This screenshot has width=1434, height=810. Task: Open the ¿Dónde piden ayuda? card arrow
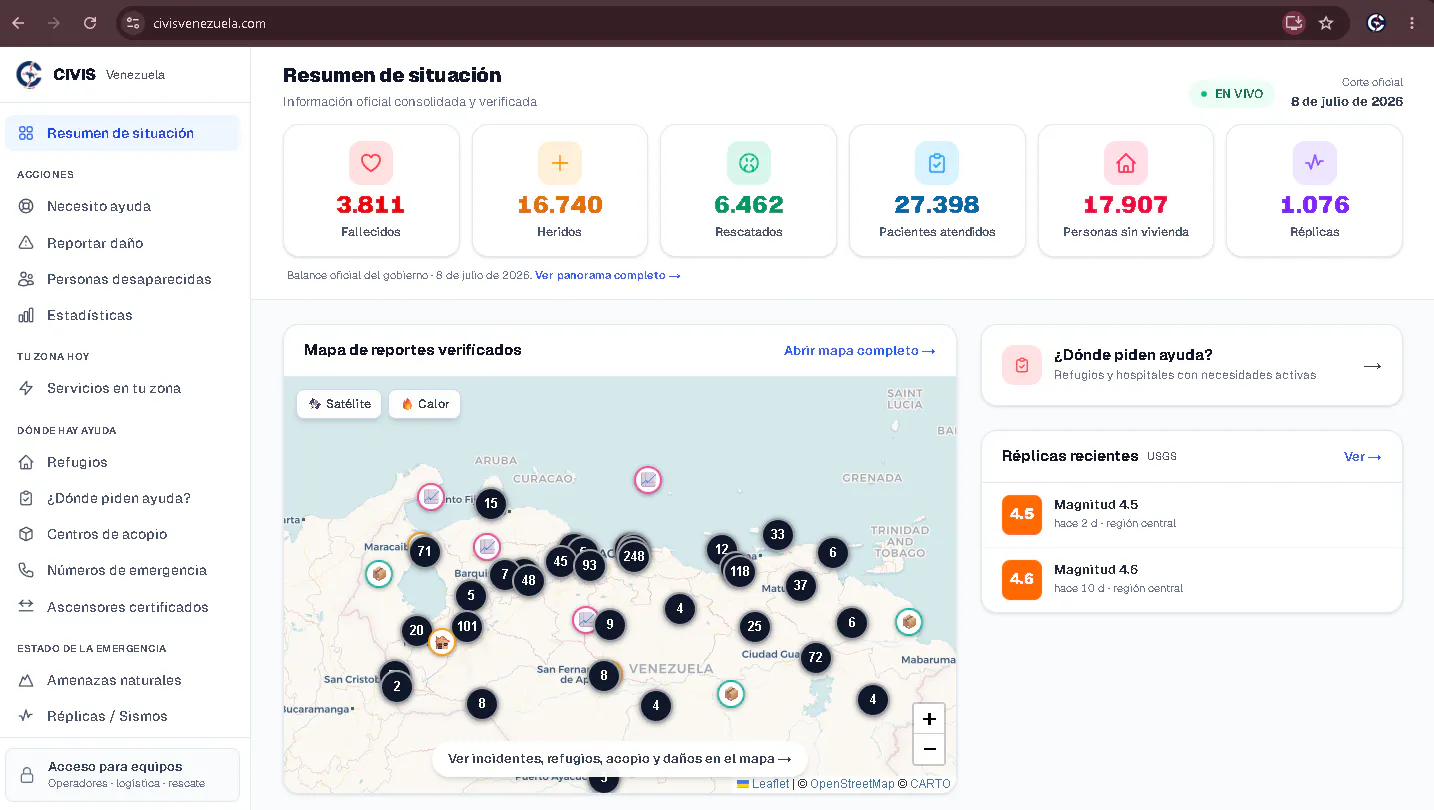tap(1372, 366)
